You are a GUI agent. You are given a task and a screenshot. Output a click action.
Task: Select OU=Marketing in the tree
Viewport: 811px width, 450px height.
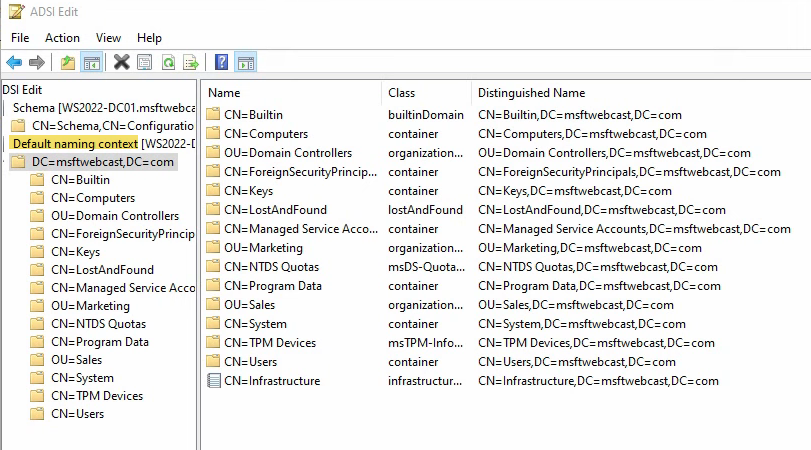tap(90, 306)
